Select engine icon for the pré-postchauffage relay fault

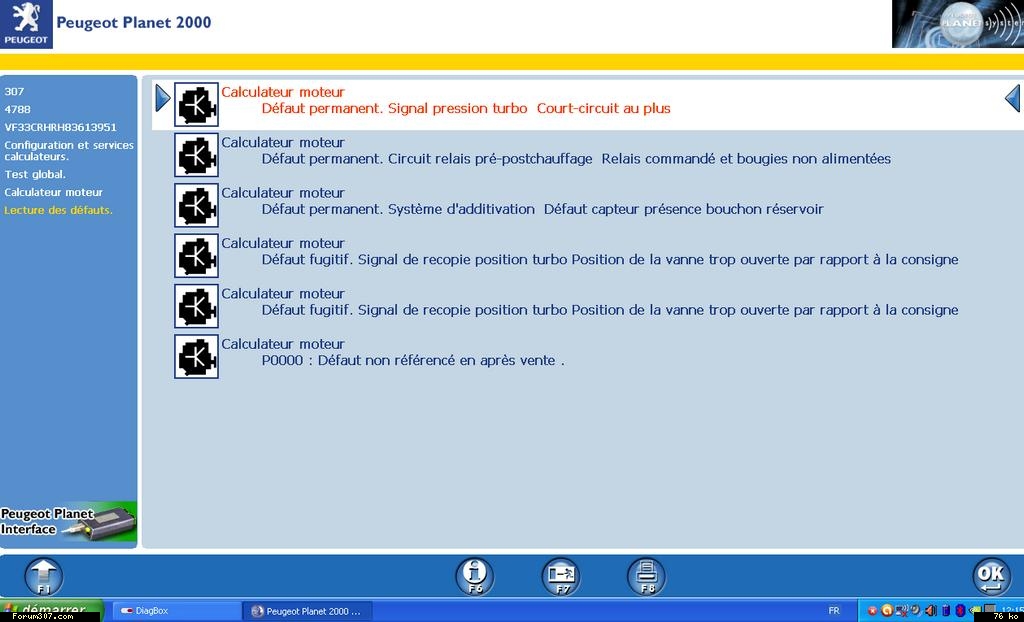click(196, 155)
